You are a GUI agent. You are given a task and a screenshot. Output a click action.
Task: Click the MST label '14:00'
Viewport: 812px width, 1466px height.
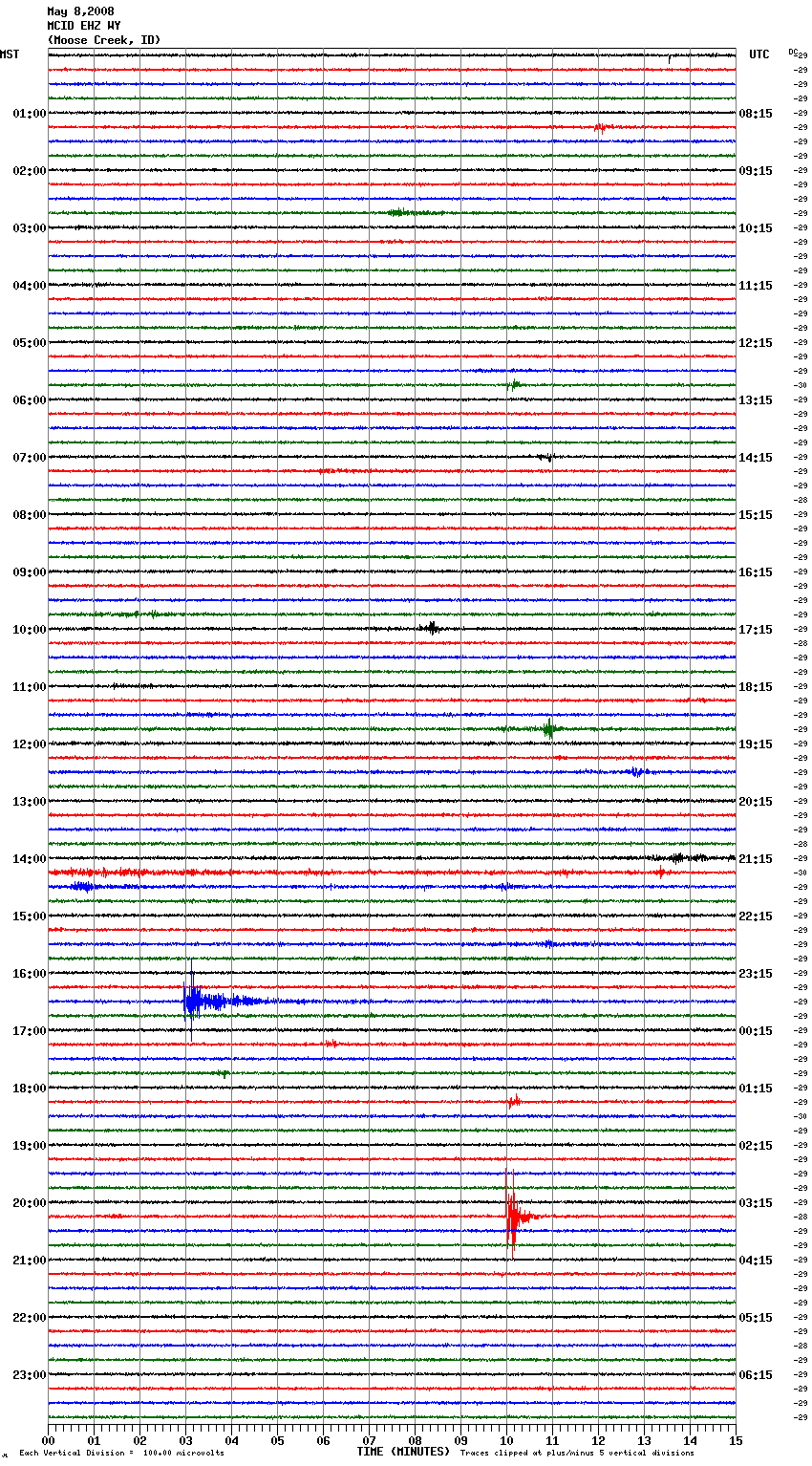coord(29,859)
